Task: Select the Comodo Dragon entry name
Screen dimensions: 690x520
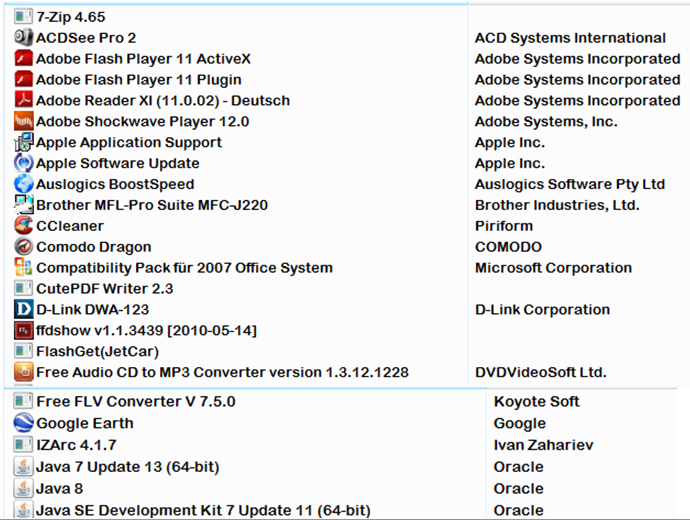Action: click(x=94, y=247)
